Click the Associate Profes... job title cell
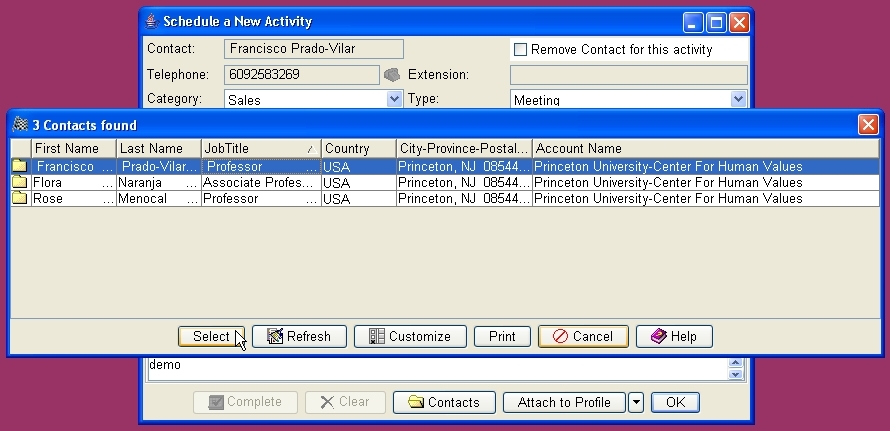 [x=261, y=182]
